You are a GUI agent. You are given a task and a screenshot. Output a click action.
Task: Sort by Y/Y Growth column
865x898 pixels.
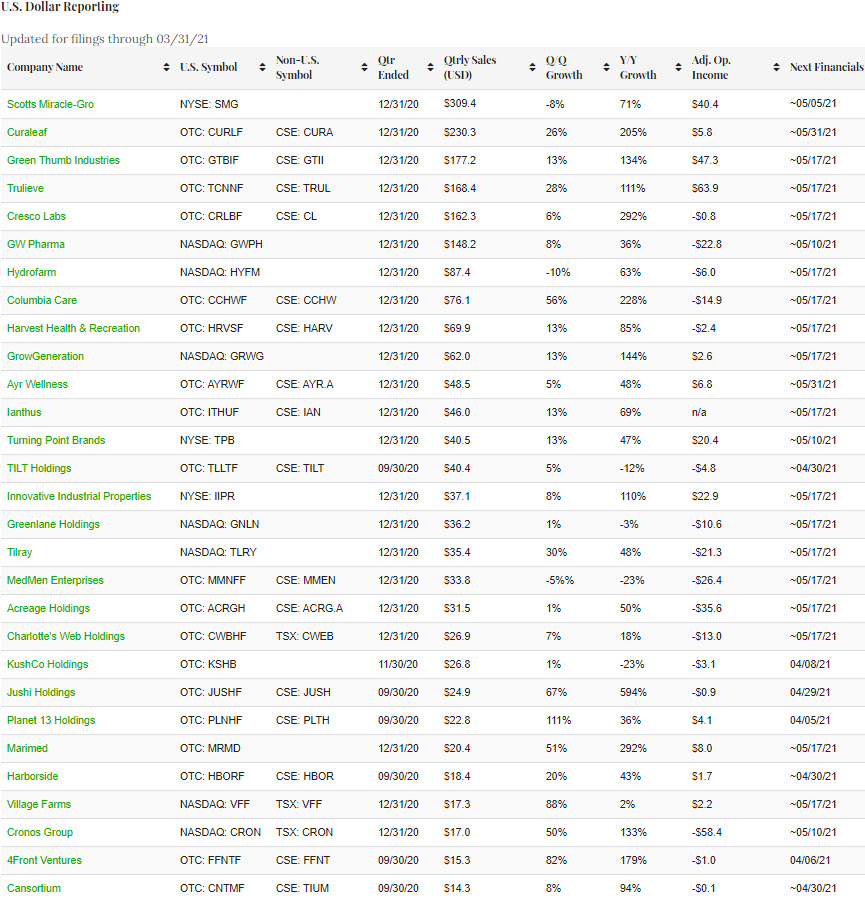(x=679, y=68)
